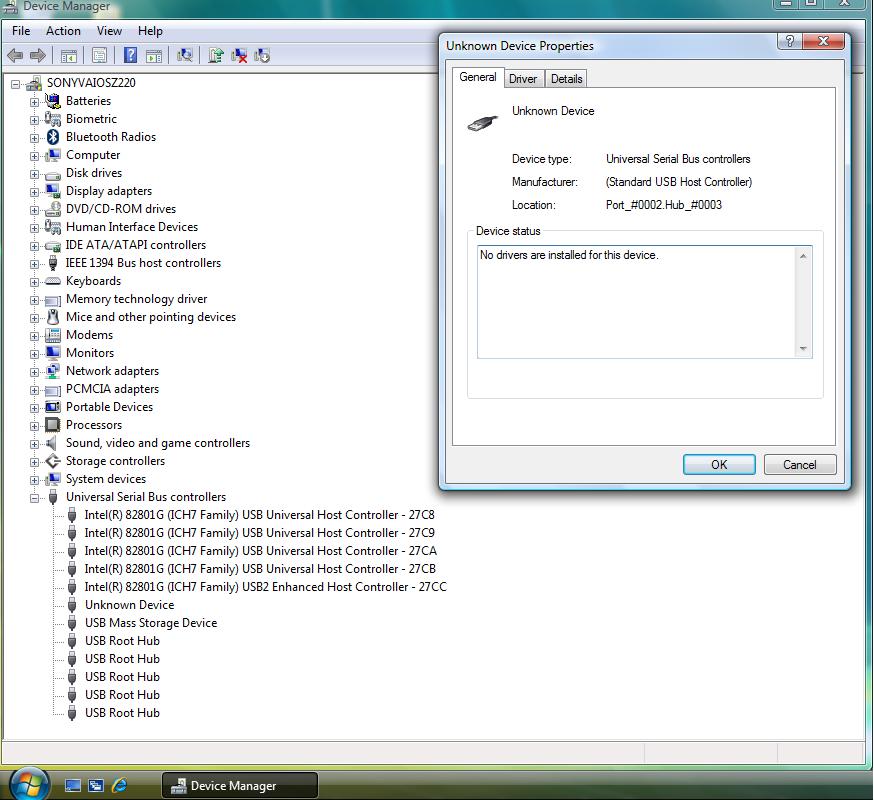Launch Internet Explorer from Quick Launch

pyautogui.click(x=119, y=786)
